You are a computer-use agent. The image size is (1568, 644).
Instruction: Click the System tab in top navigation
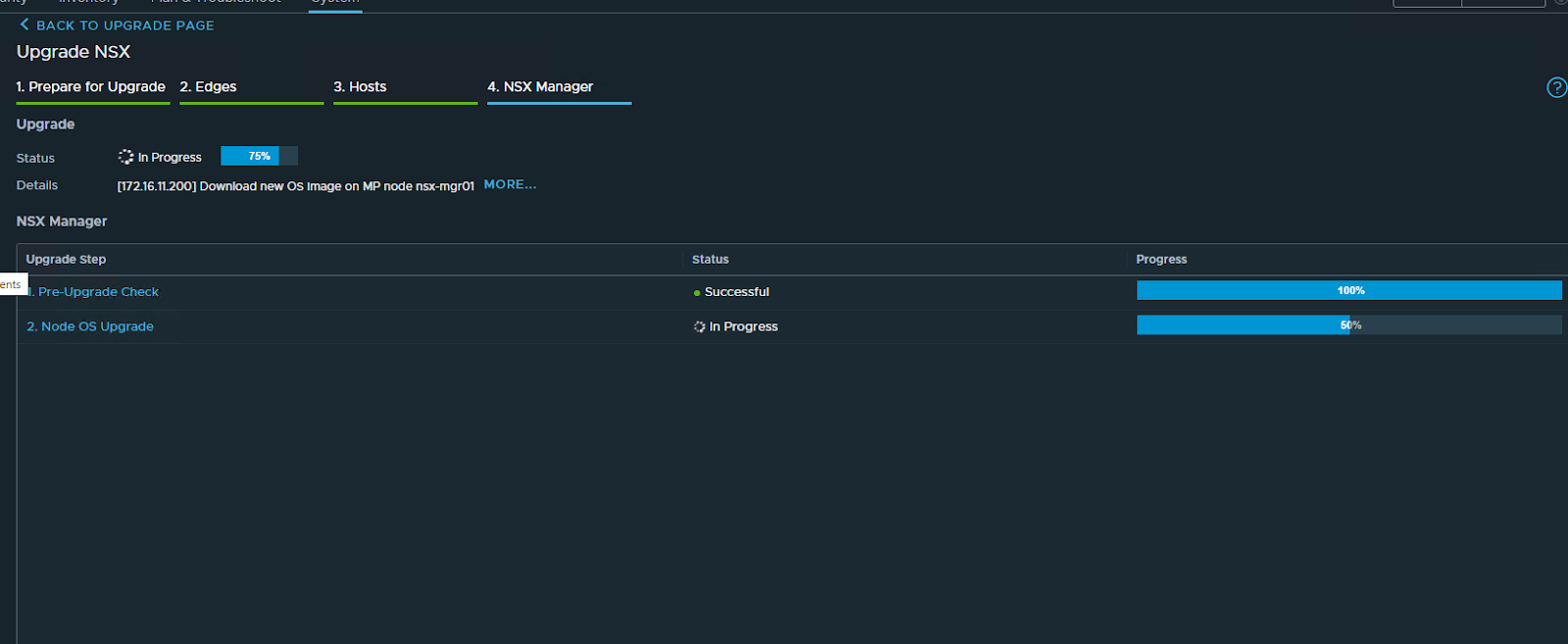(x=335, y=3)
